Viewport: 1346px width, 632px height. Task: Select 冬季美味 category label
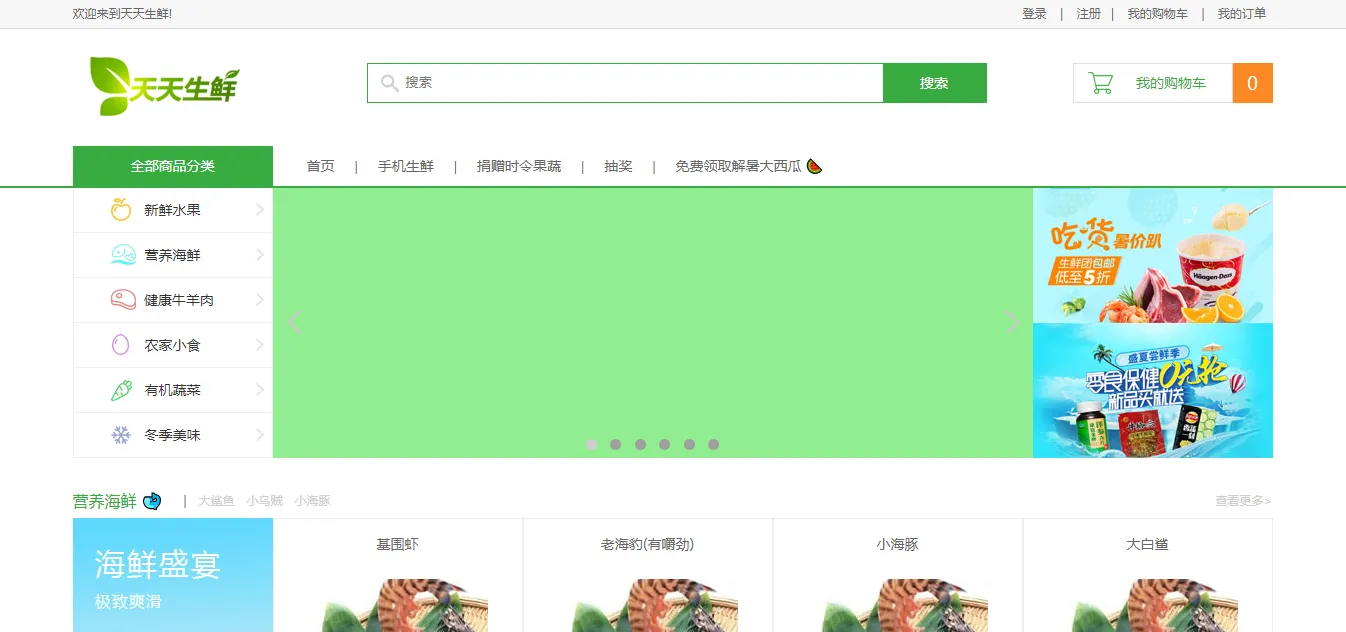pos(172,435)
